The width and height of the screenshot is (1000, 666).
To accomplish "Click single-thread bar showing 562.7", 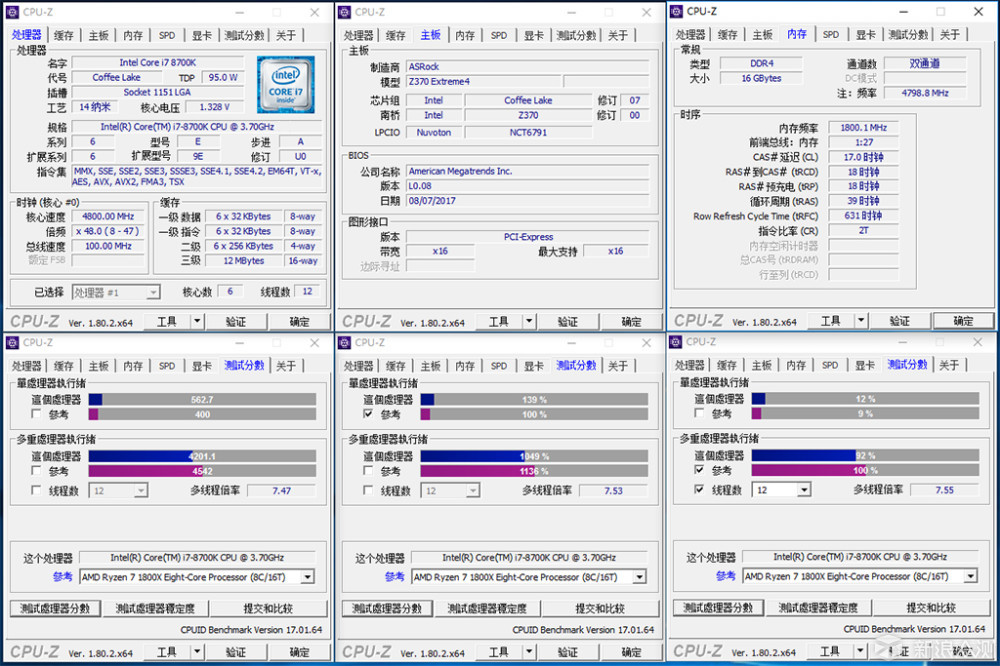I will [x=202, y=400].
